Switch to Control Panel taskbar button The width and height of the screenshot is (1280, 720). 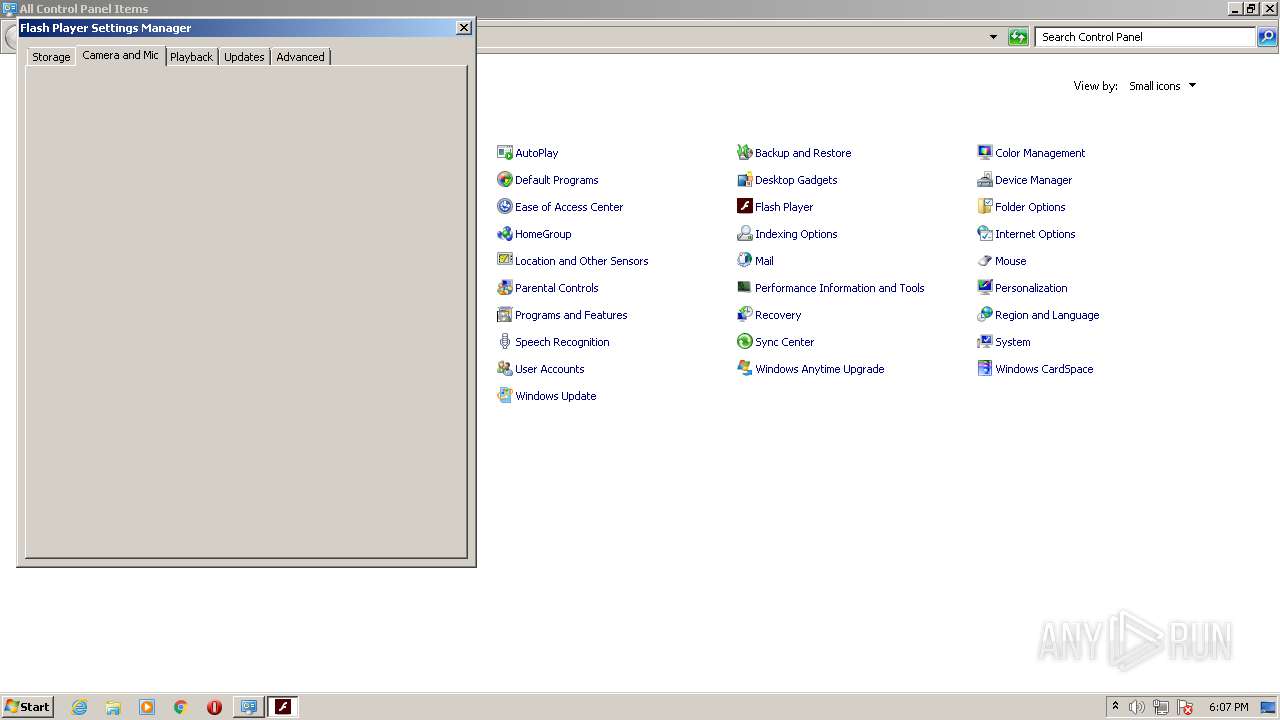coord(248,707)
